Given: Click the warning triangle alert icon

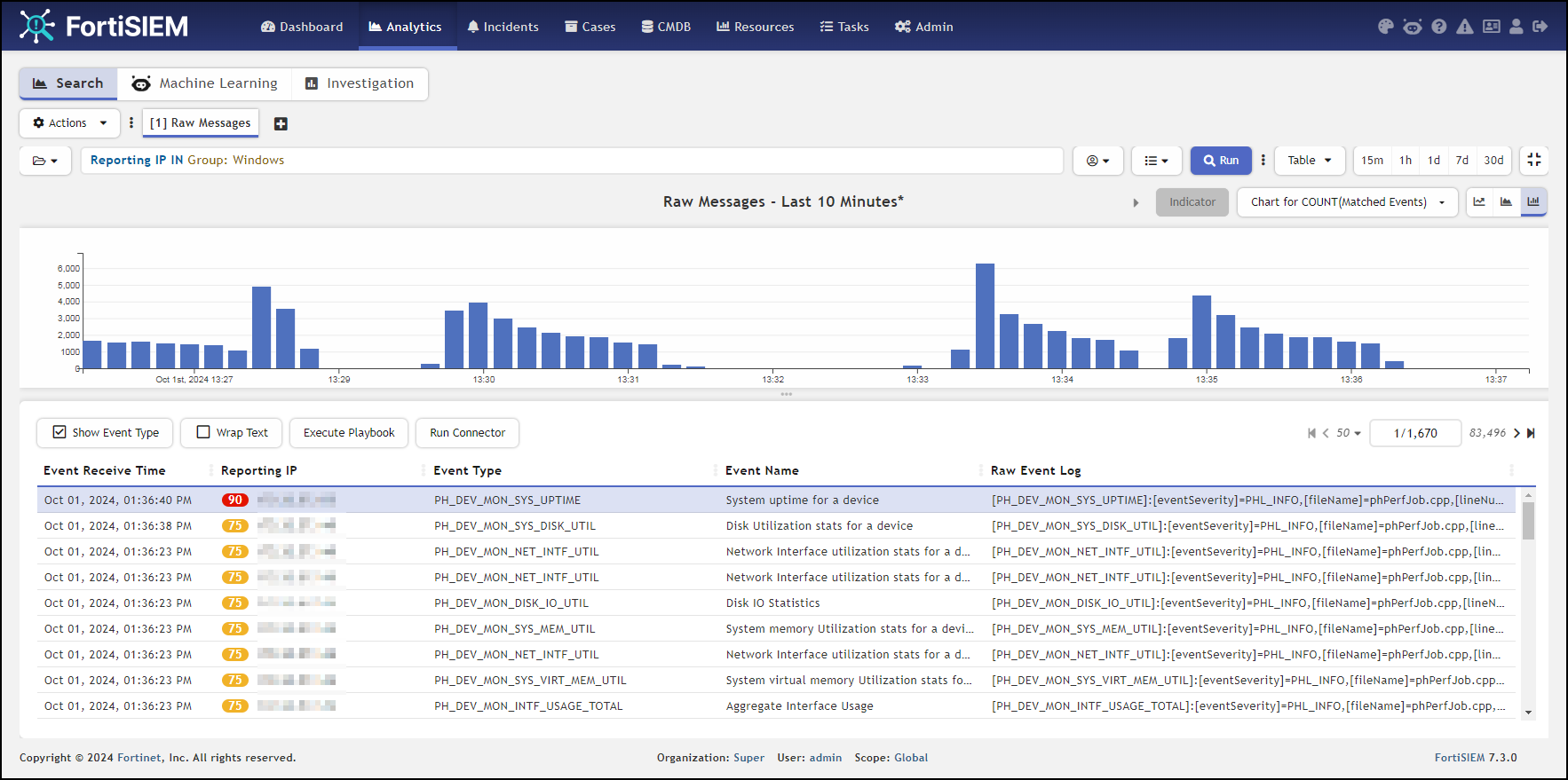Looking at the screenshot, I should (1465, 27).
